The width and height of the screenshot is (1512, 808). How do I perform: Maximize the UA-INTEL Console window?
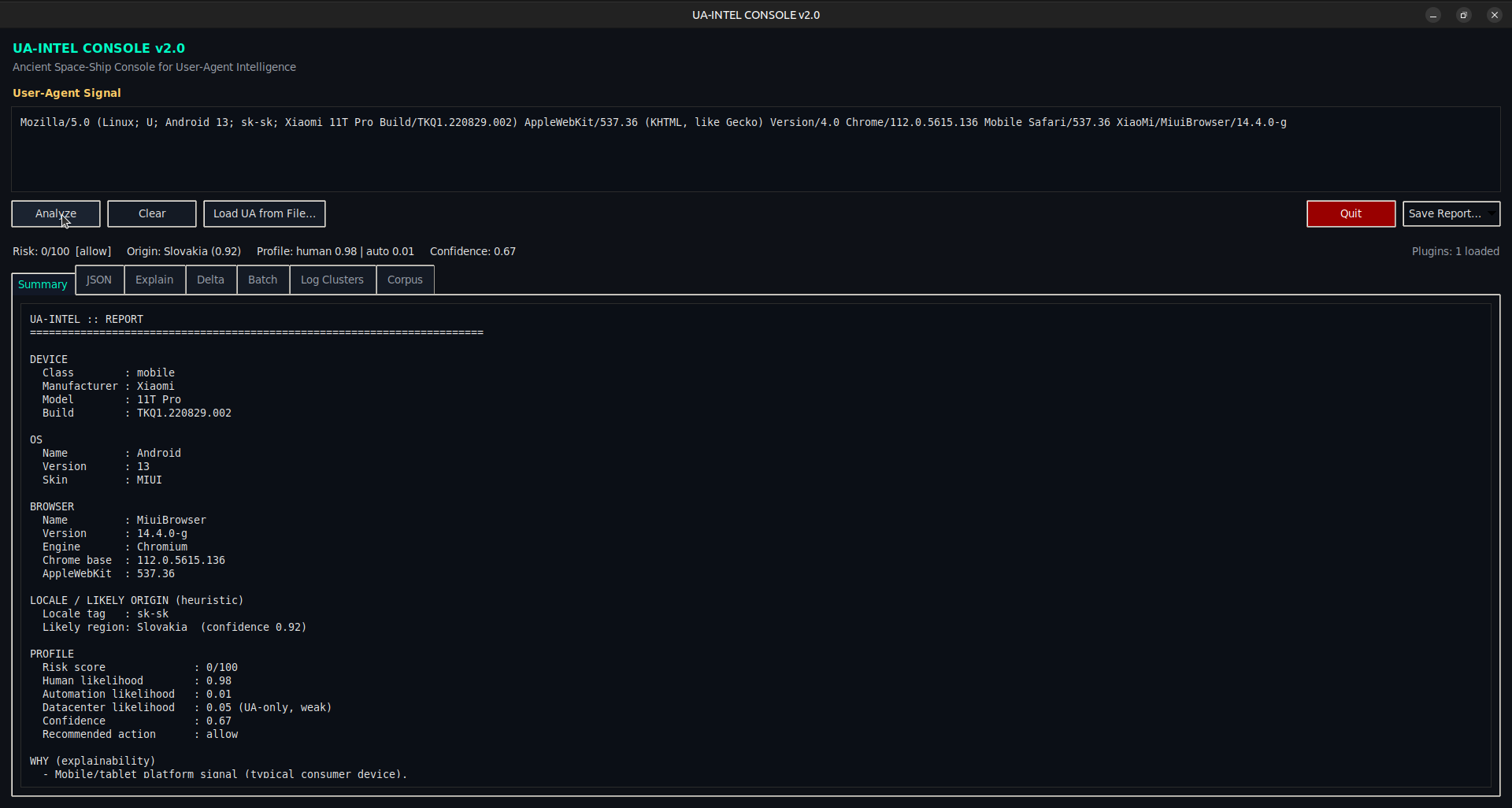(x=1464, y=15)
